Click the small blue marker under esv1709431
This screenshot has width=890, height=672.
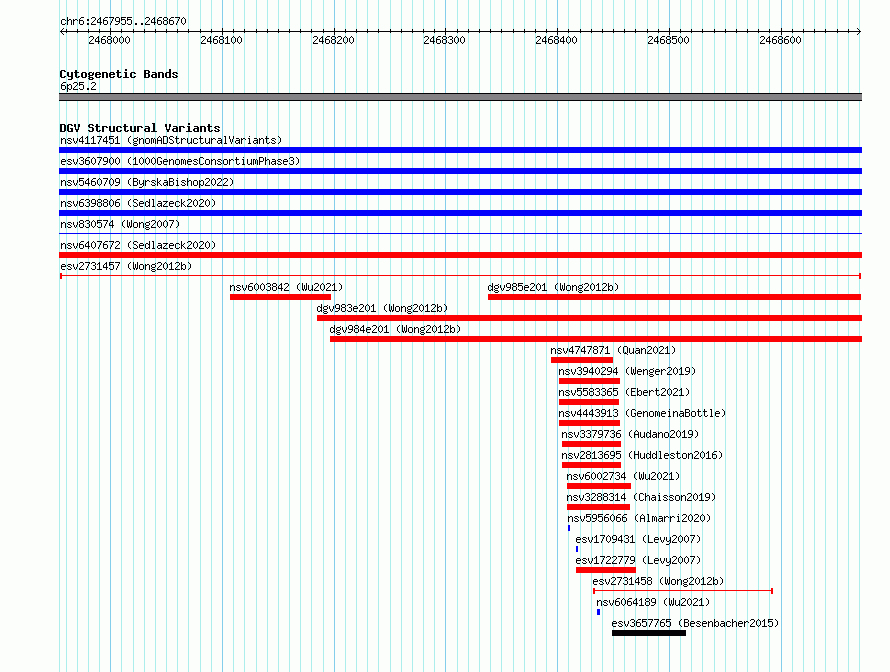(x=577, y=549)
